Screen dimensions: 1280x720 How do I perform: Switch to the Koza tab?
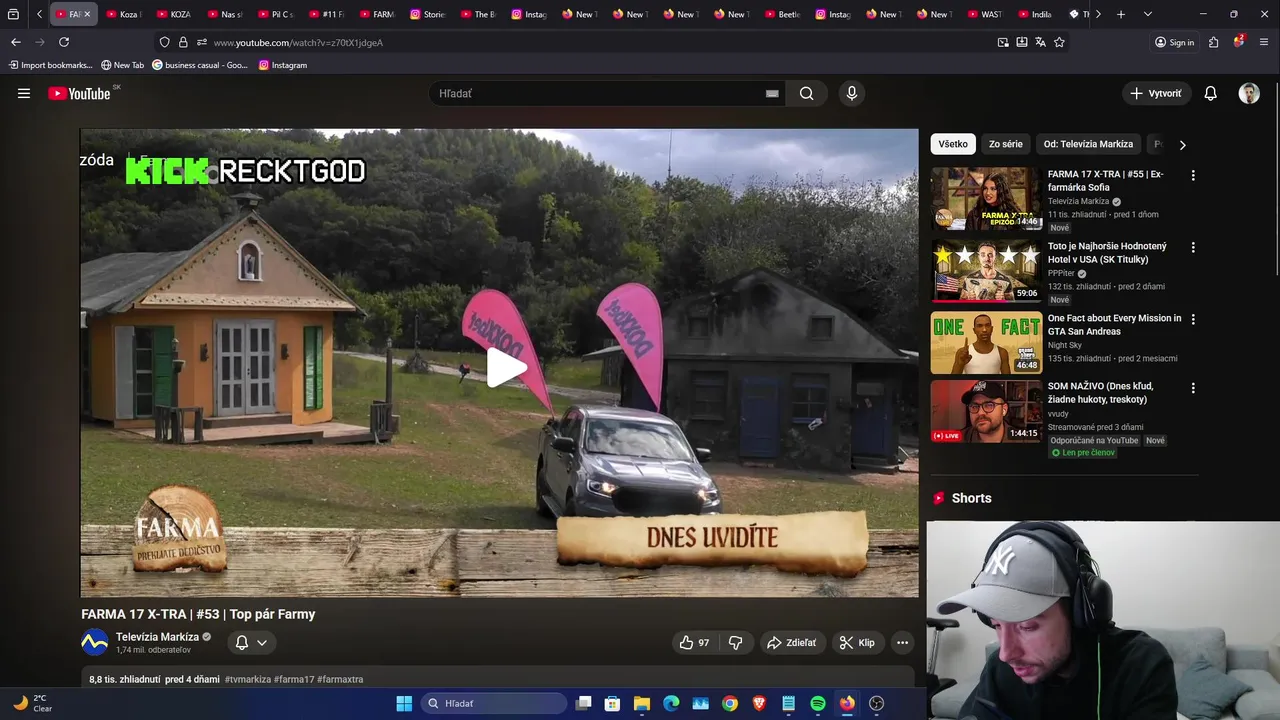[x=124, y=14]
